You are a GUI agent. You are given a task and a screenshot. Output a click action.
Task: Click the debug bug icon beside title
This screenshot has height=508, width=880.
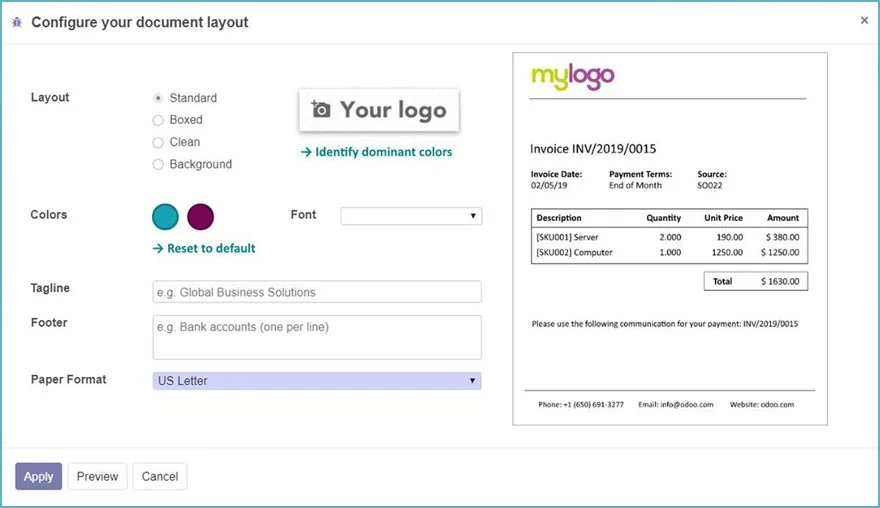click(x=17, y=22)
